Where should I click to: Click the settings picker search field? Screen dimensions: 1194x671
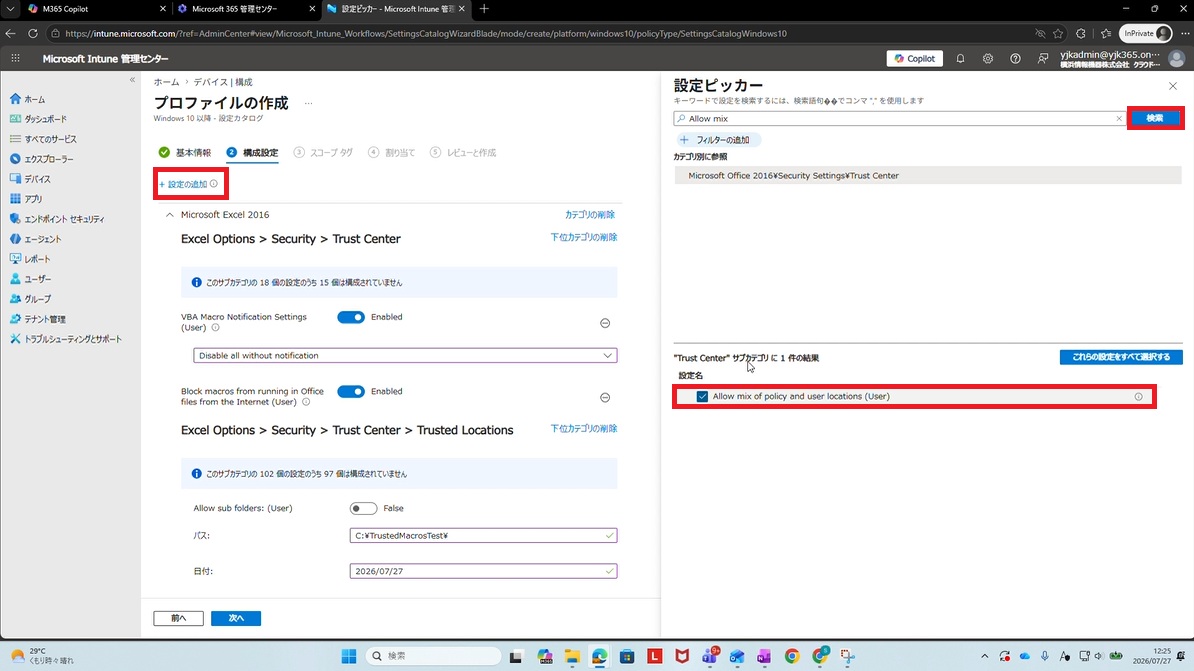click(x=899, y=119)
